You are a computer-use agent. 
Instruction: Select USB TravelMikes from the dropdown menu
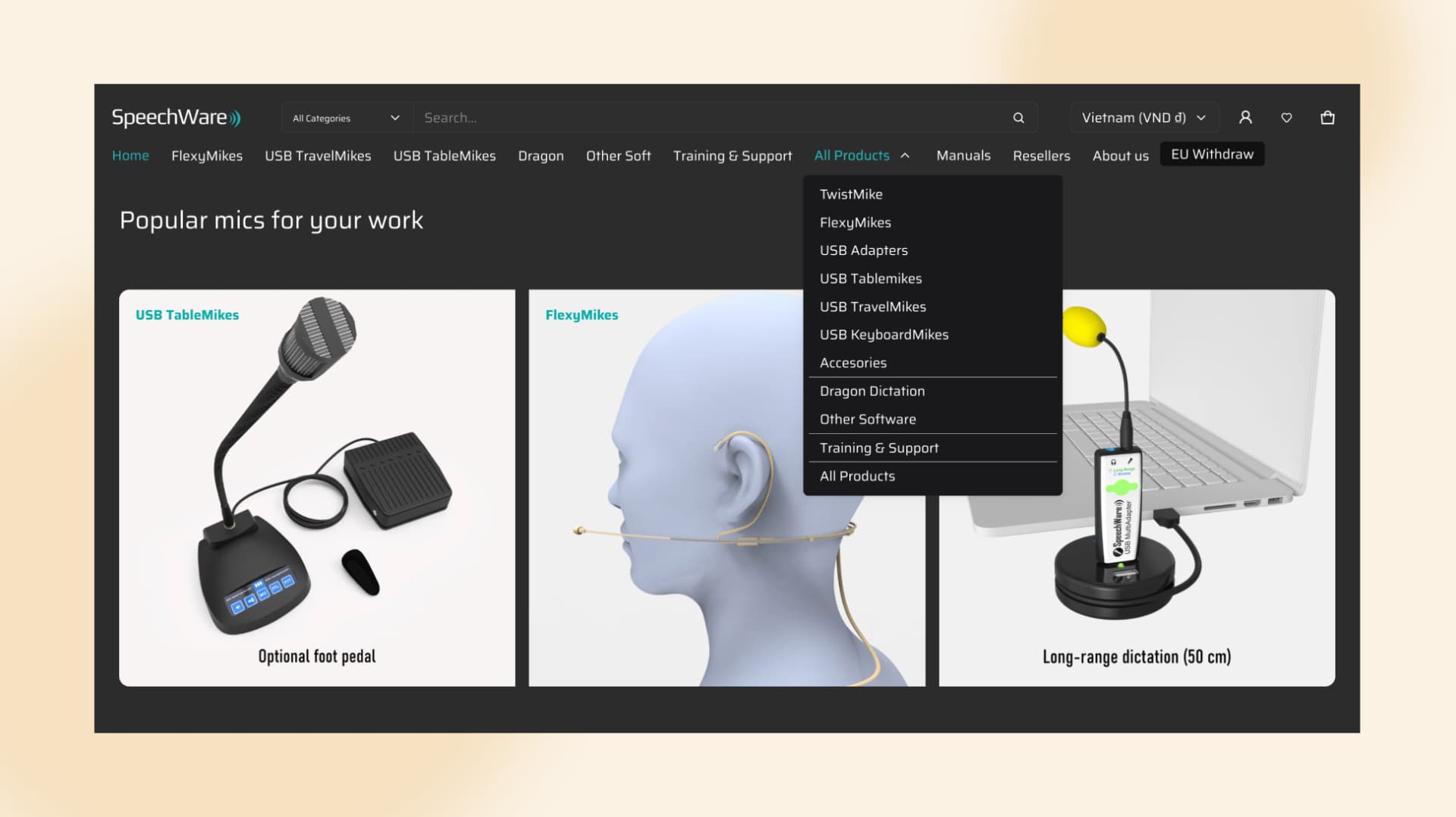click(x=933, y=306)
